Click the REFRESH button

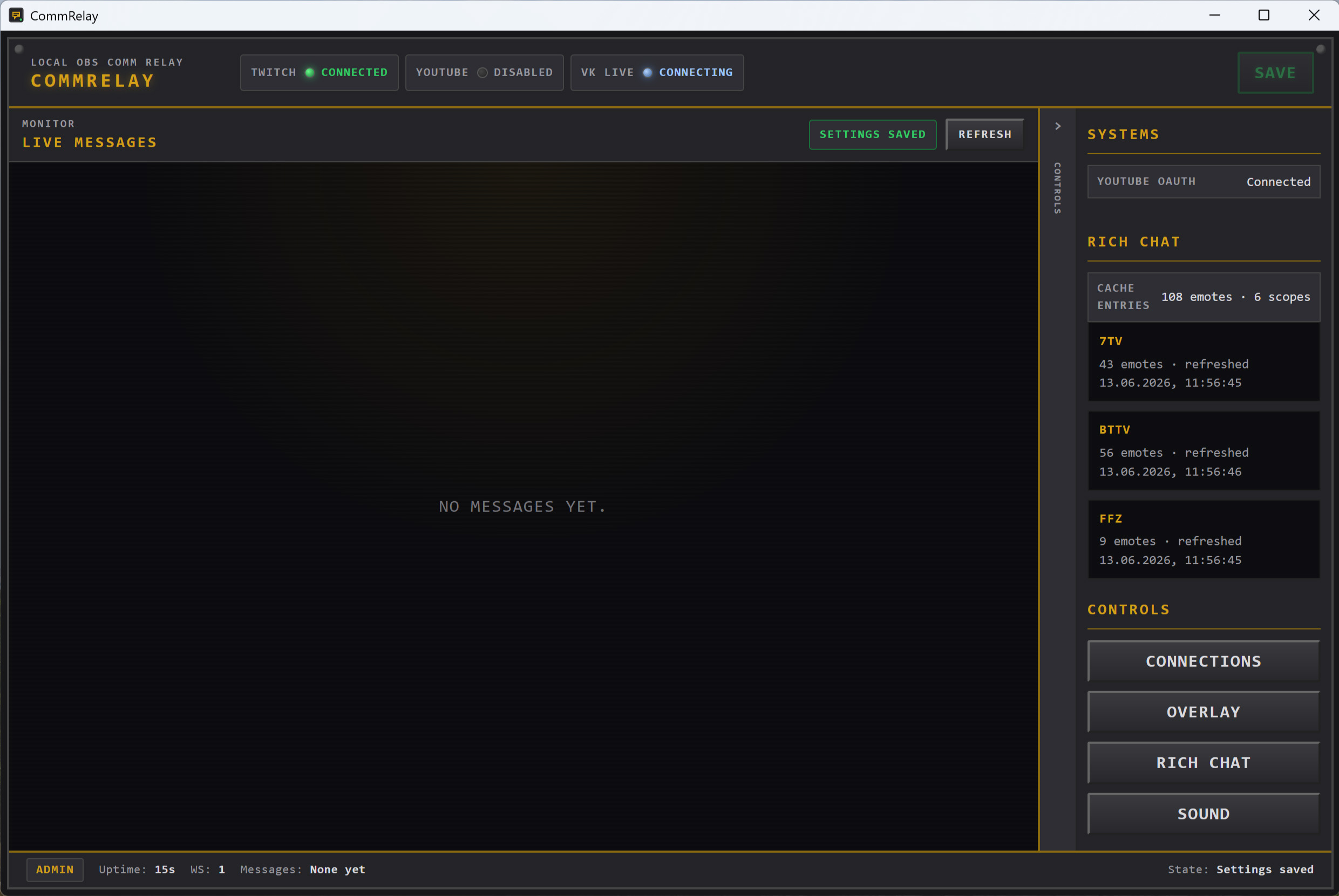984,134
